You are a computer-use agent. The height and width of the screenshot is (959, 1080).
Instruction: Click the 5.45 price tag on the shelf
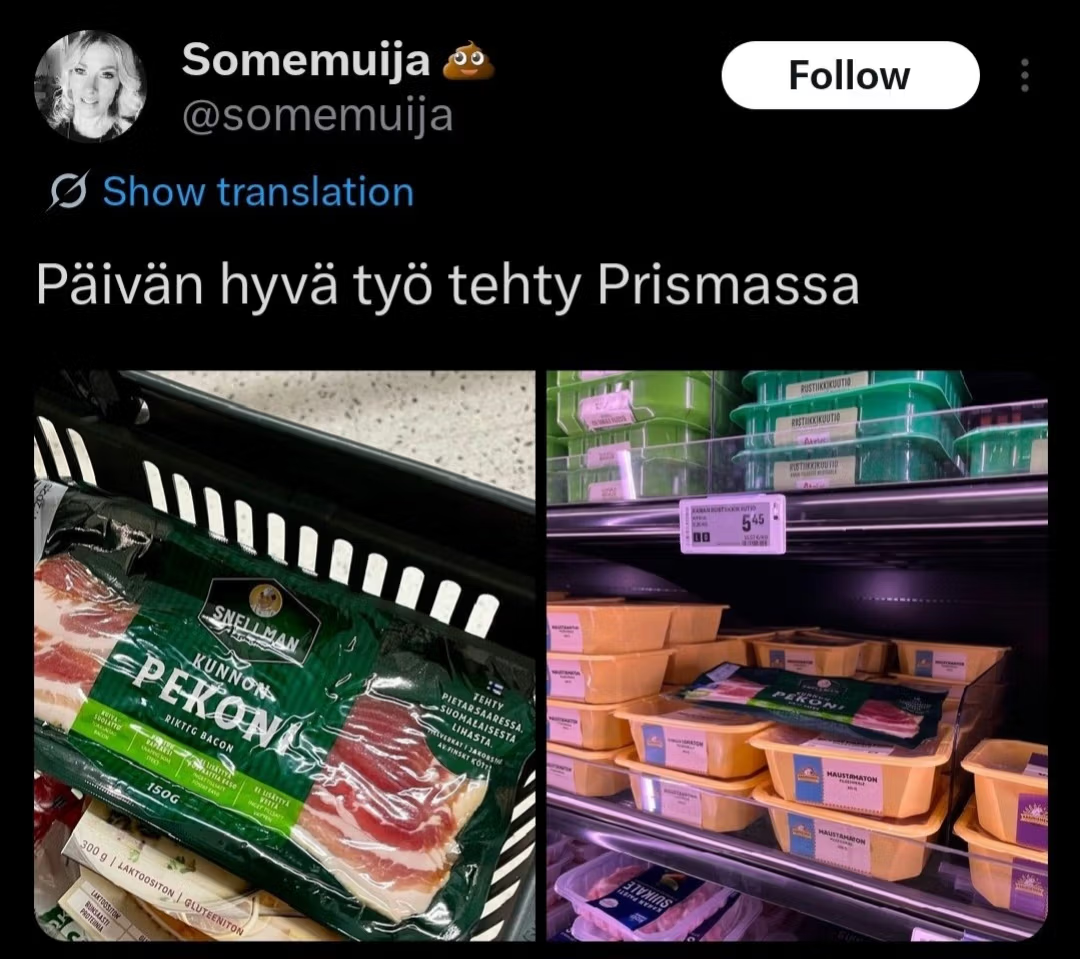[732, 524]
